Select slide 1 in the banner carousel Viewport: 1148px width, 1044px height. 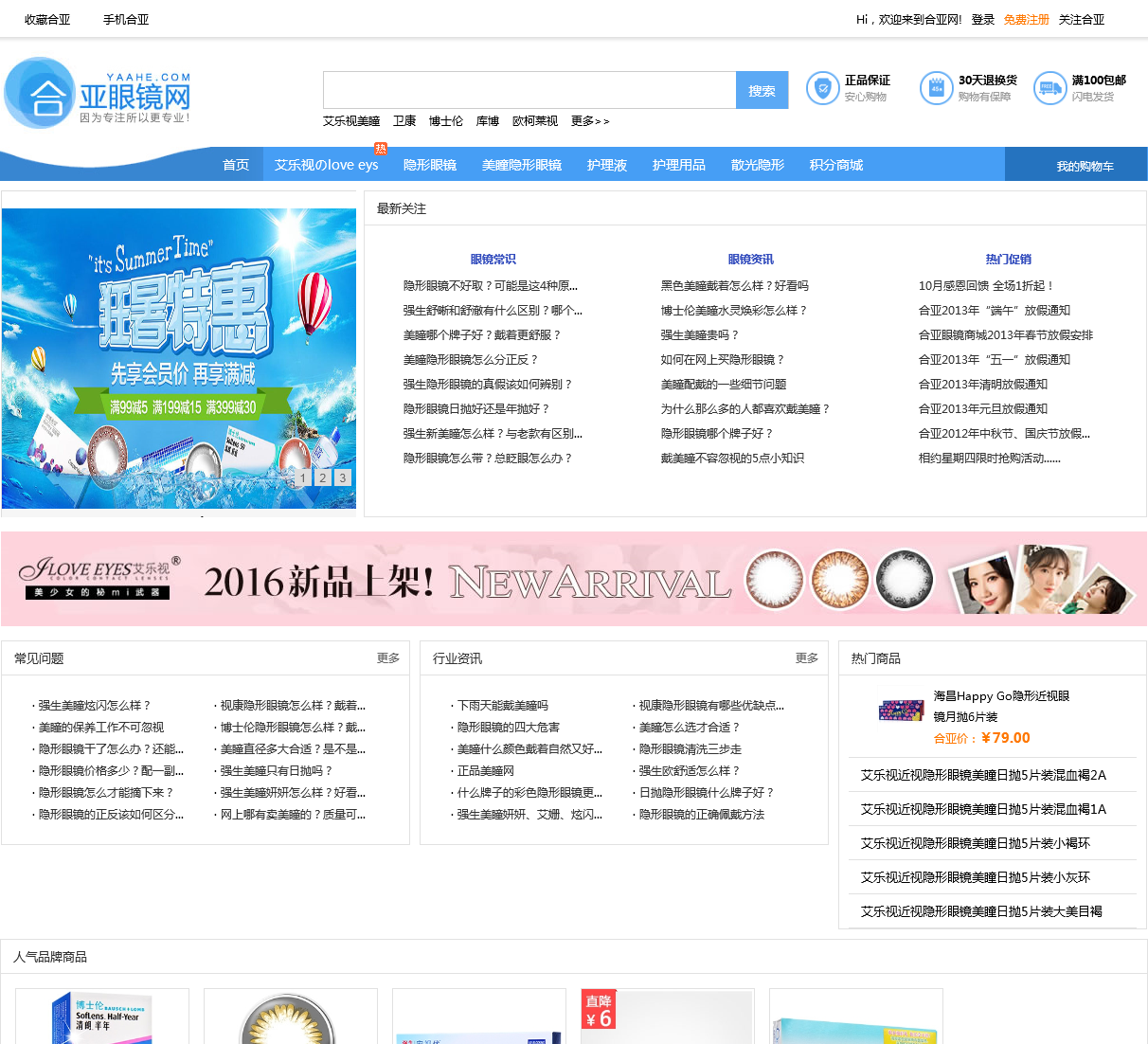click(x=303, y=477)
